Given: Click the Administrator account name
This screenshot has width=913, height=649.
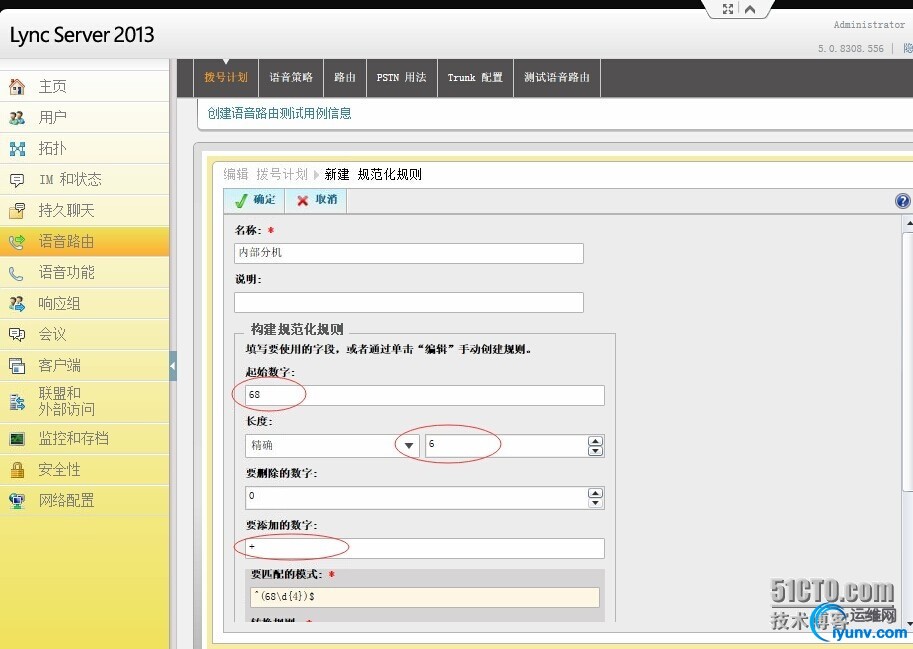Looking at the screenshot, I should coord(869,24).
